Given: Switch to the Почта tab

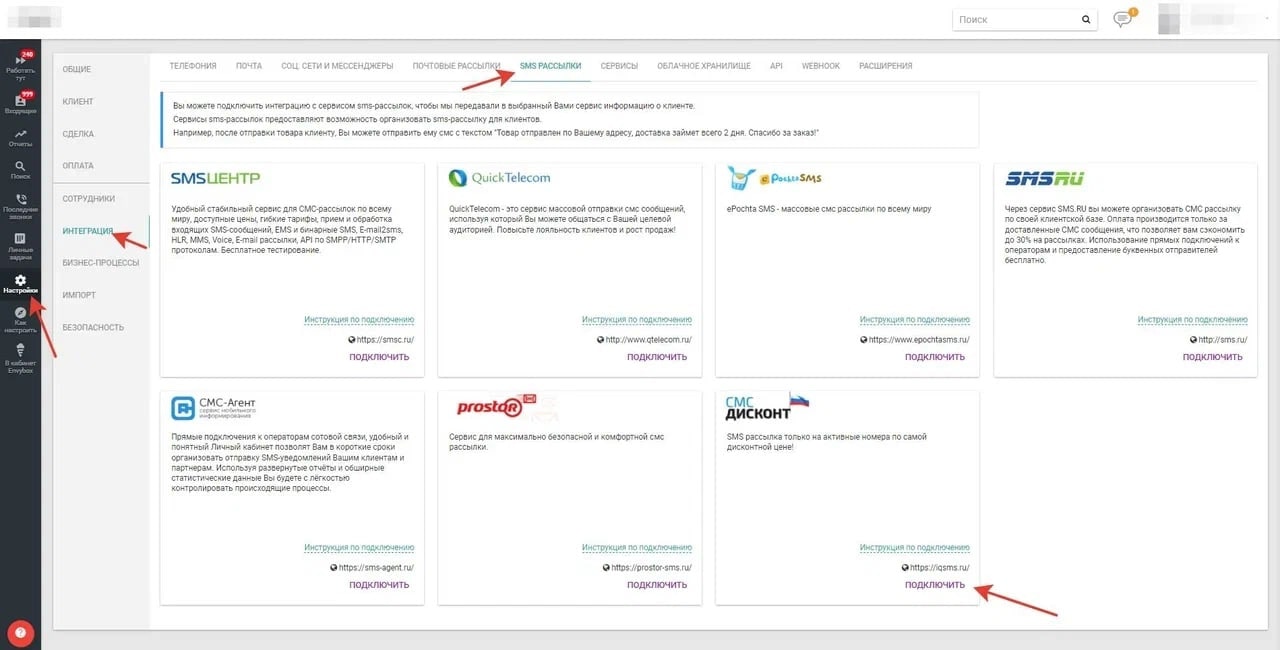Looking at the screenshot, I should click(249, 66).
